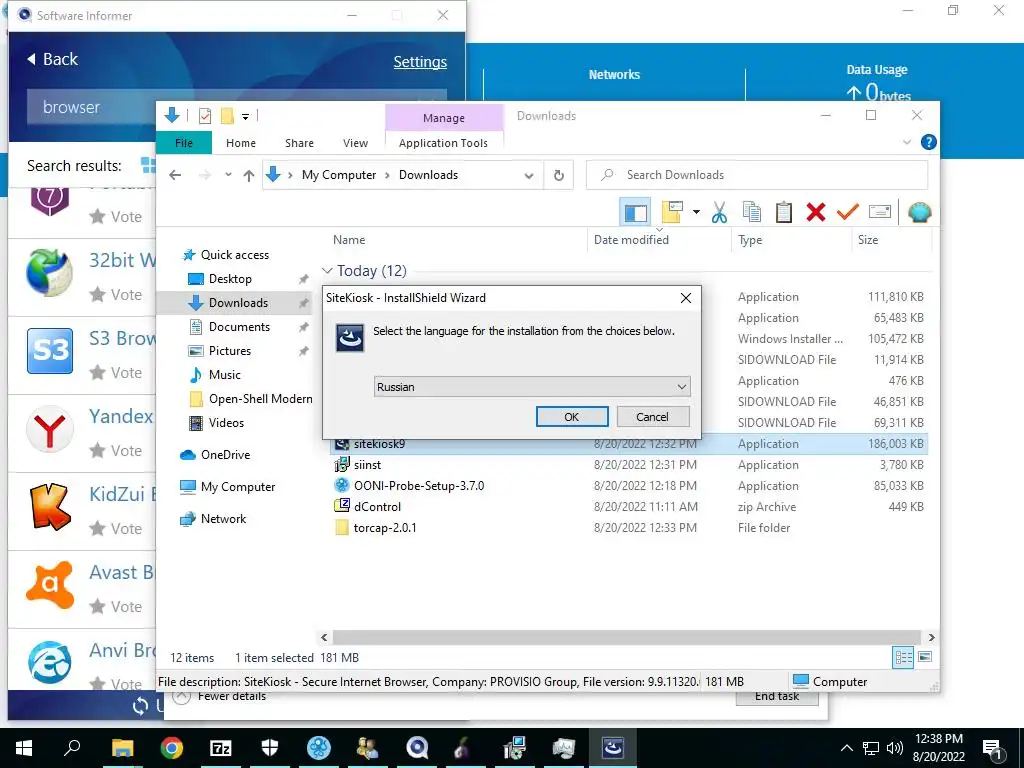Open the recent locations dropdown arrow
Screen dimensions: 1024x768
pyautogui.click(x=228, y=175)
